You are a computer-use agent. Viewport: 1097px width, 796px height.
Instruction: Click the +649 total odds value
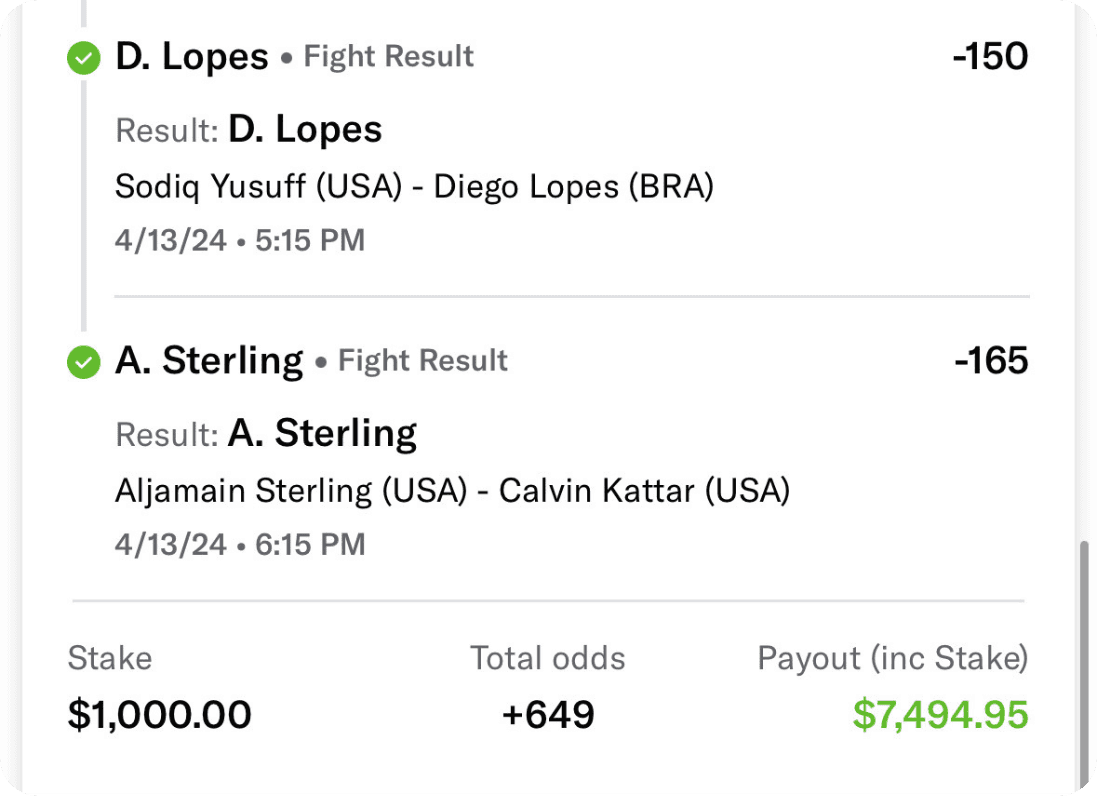click(548, 715)
